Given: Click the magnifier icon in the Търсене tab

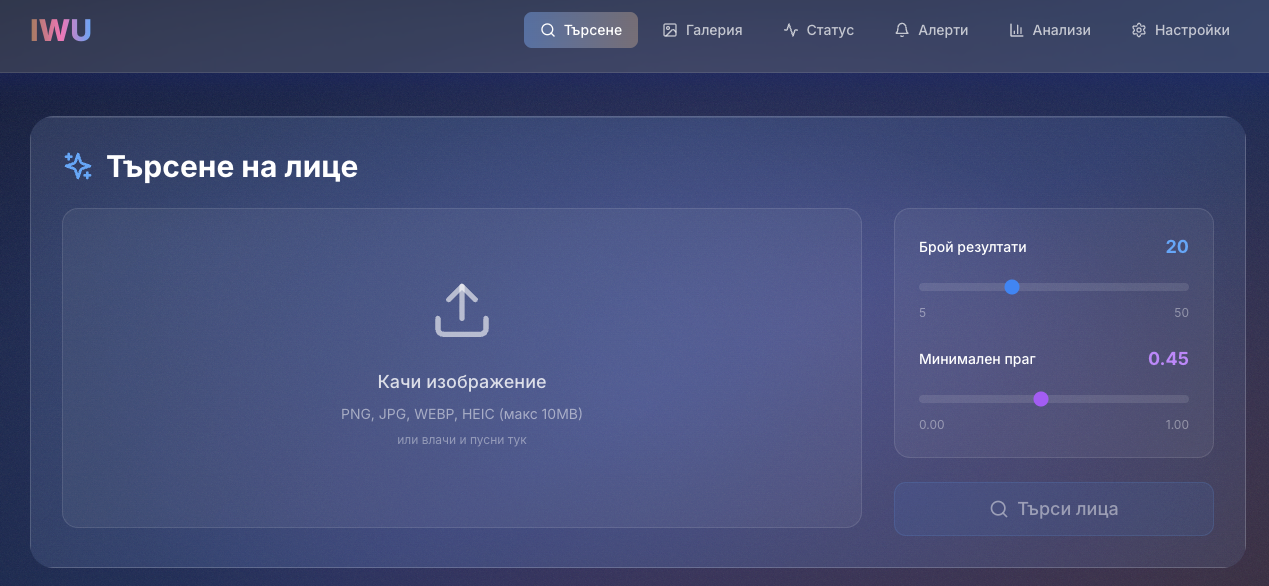Looking at the screenshot, I should coord(547,30).
